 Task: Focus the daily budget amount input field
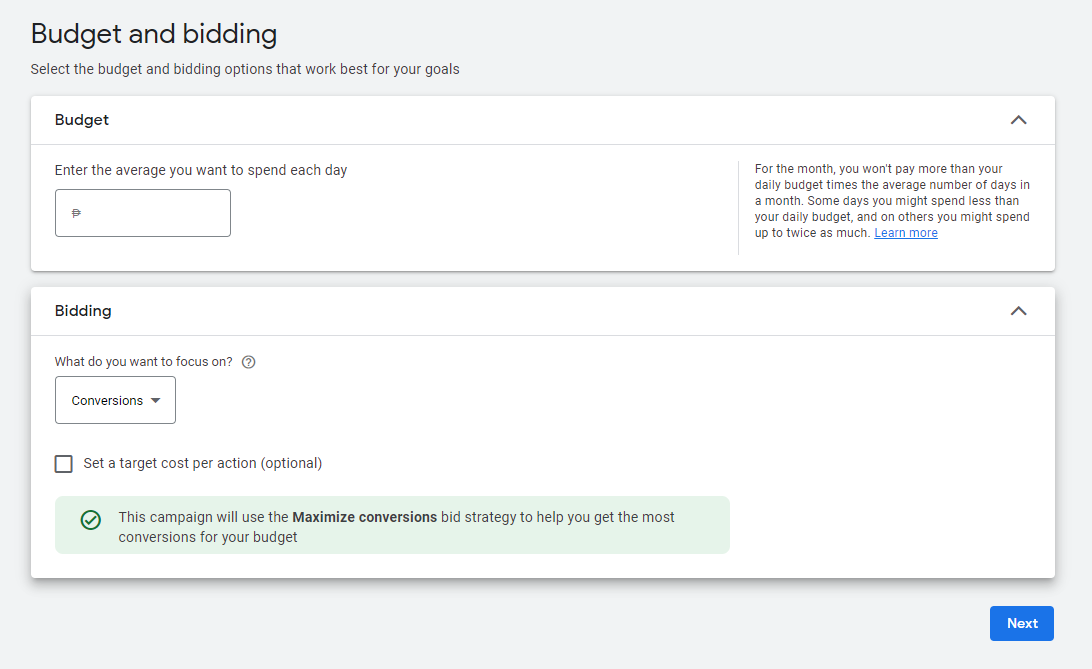pyautogui.click(x=143, y=213)
